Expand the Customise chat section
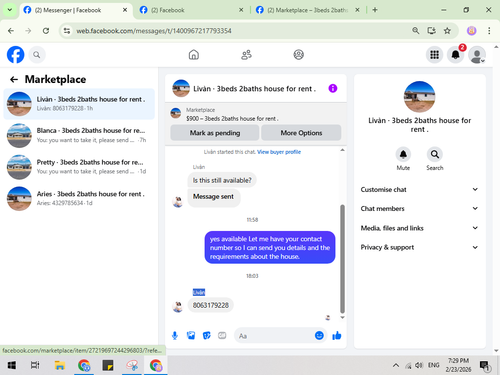500x375 pixels. (419, 189)
